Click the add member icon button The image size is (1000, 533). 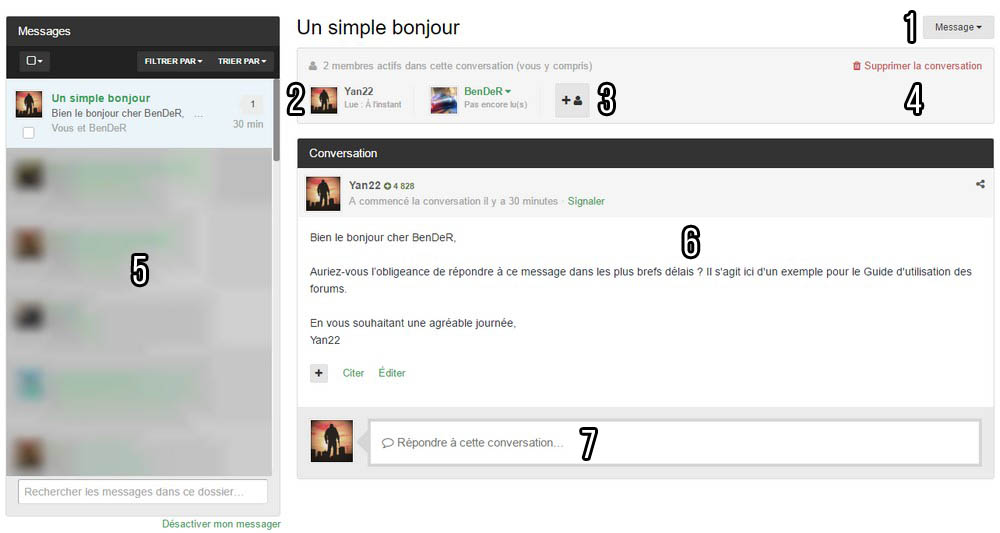coord(572,100)
